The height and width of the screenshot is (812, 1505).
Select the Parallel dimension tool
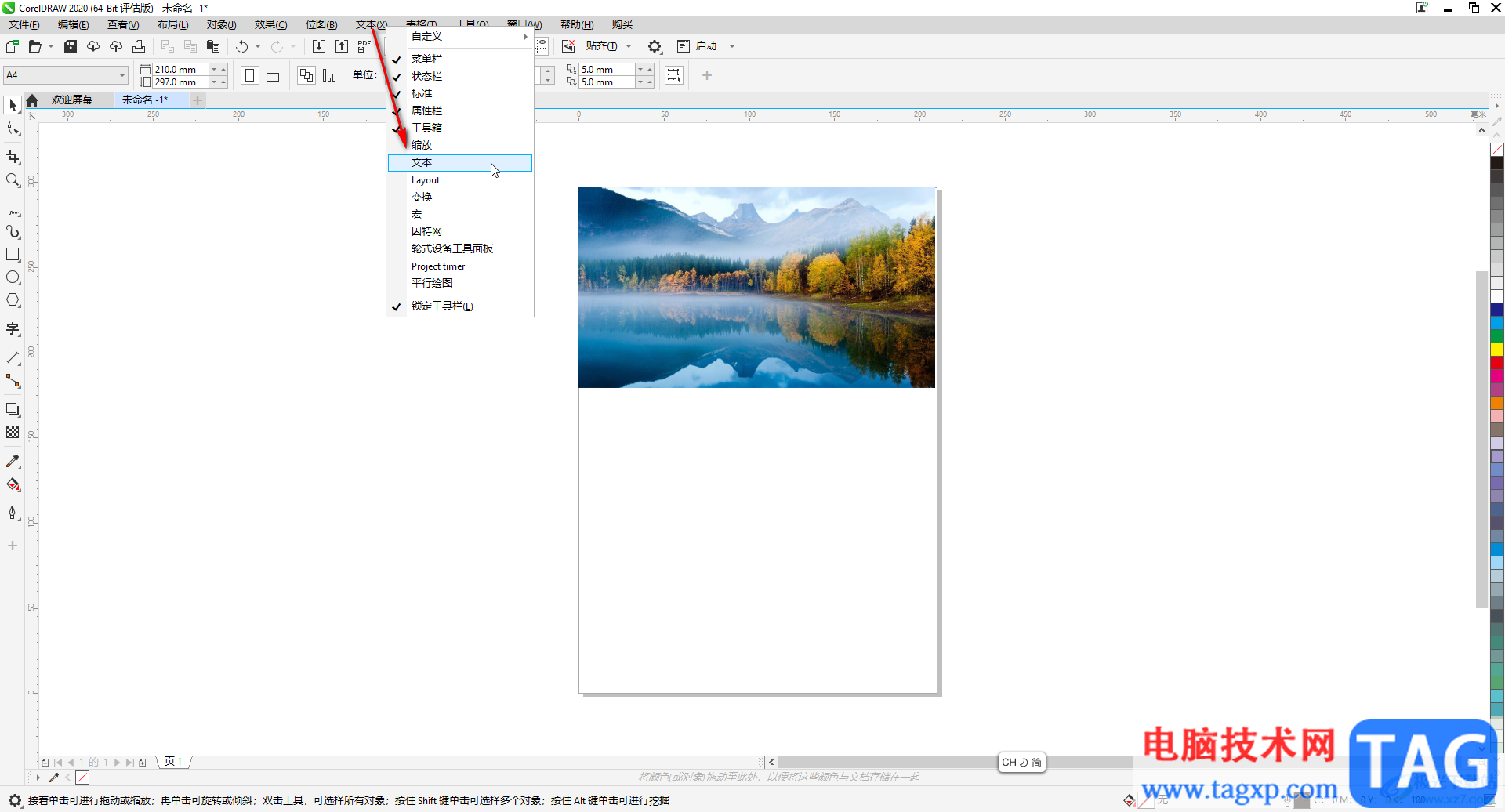13,358
